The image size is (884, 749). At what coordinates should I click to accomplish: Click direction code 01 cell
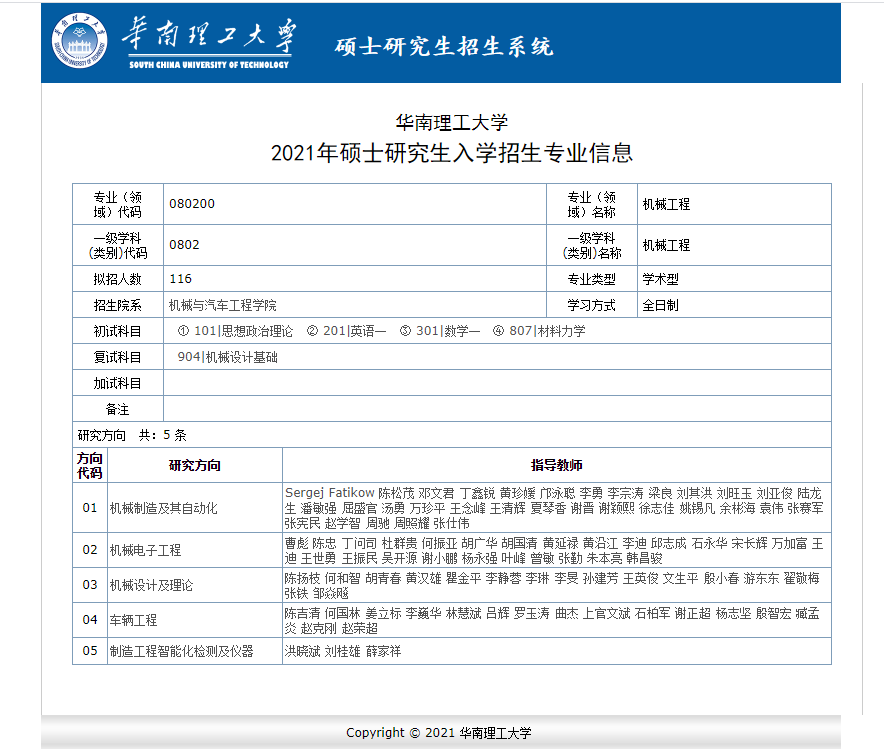90,508
